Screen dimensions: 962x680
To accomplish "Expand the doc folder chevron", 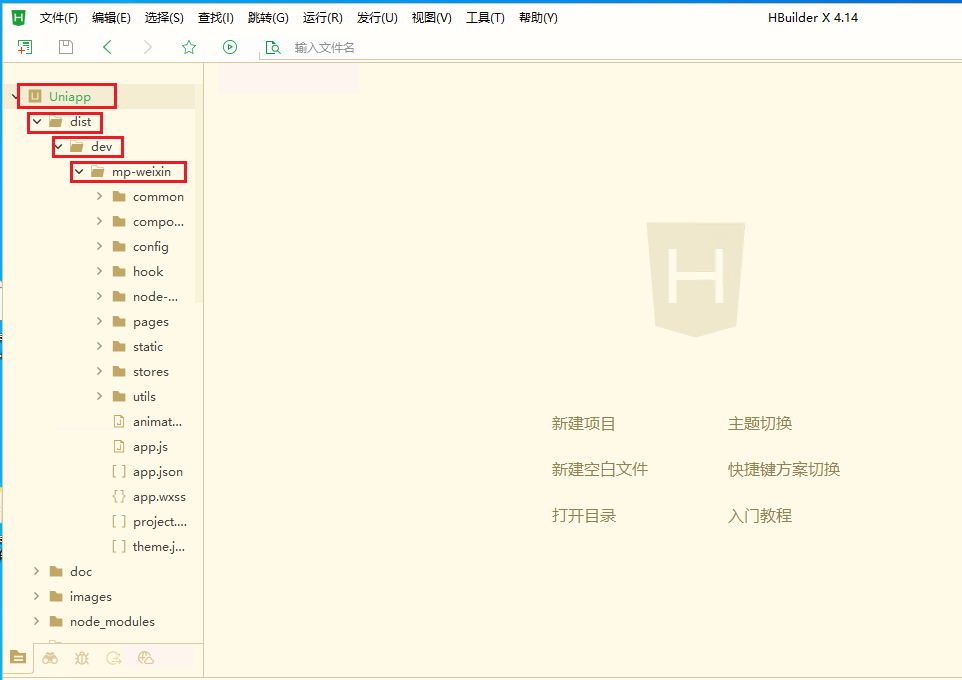I will (36, 571).
